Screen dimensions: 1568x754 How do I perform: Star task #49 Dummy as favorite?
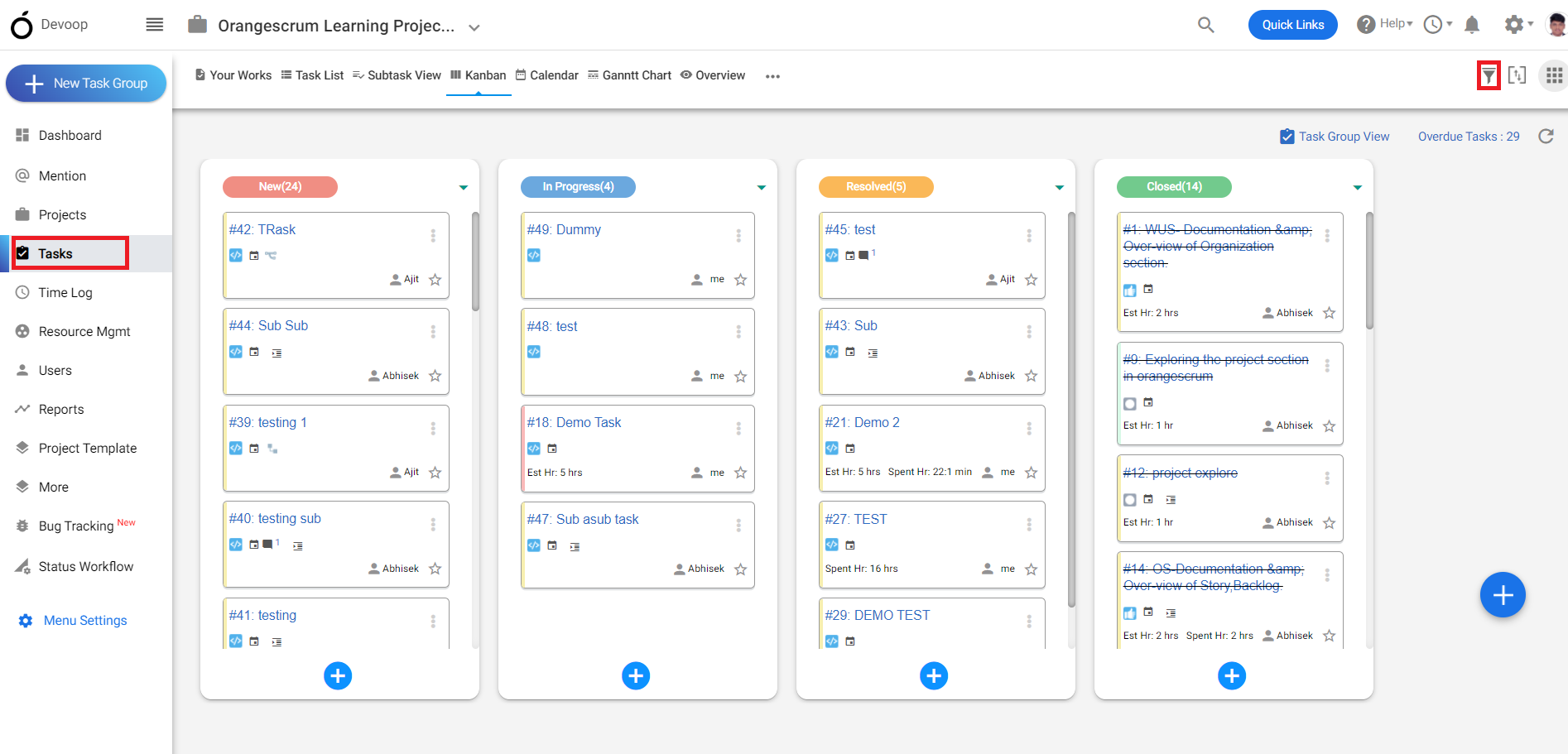point(741,280)
